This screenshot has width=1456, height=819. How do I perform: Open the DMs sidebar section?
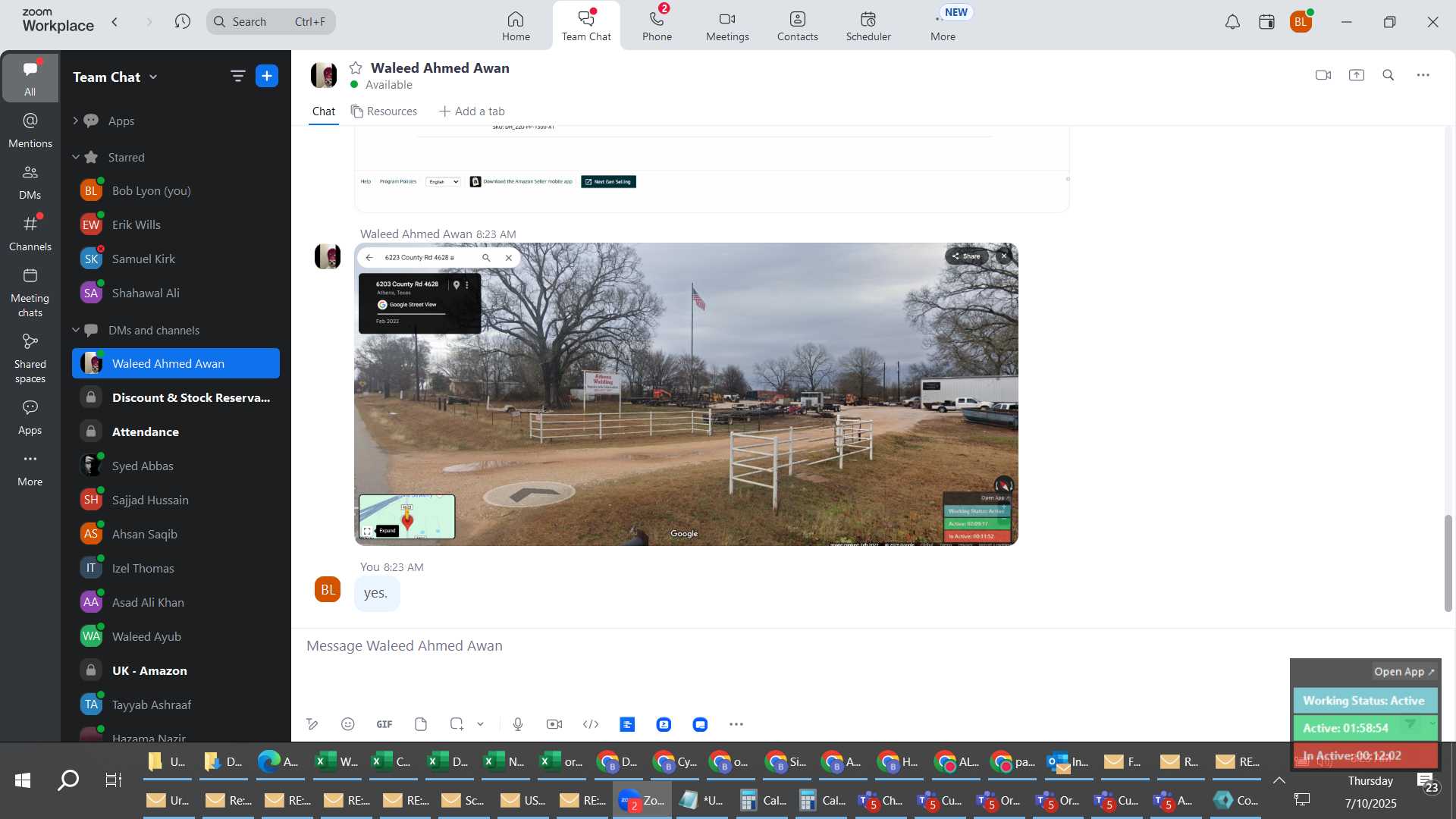point(30,182)
